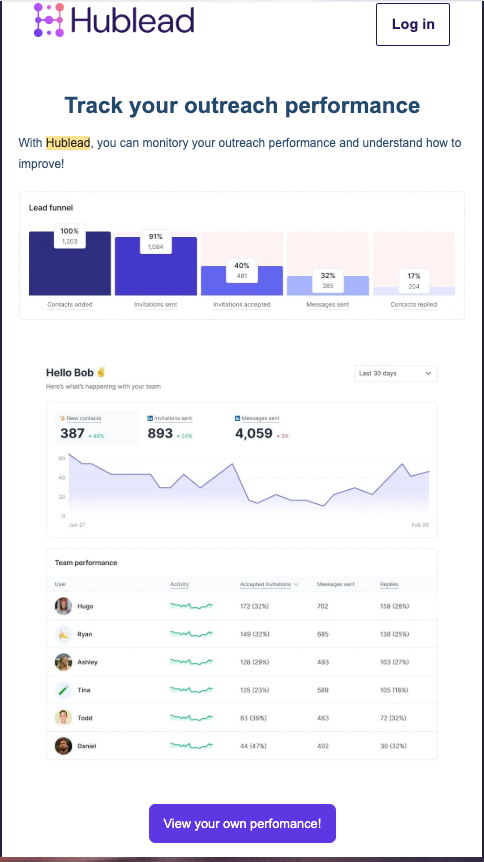Click the Contacts added funnel bar

(x=70, y=263)
